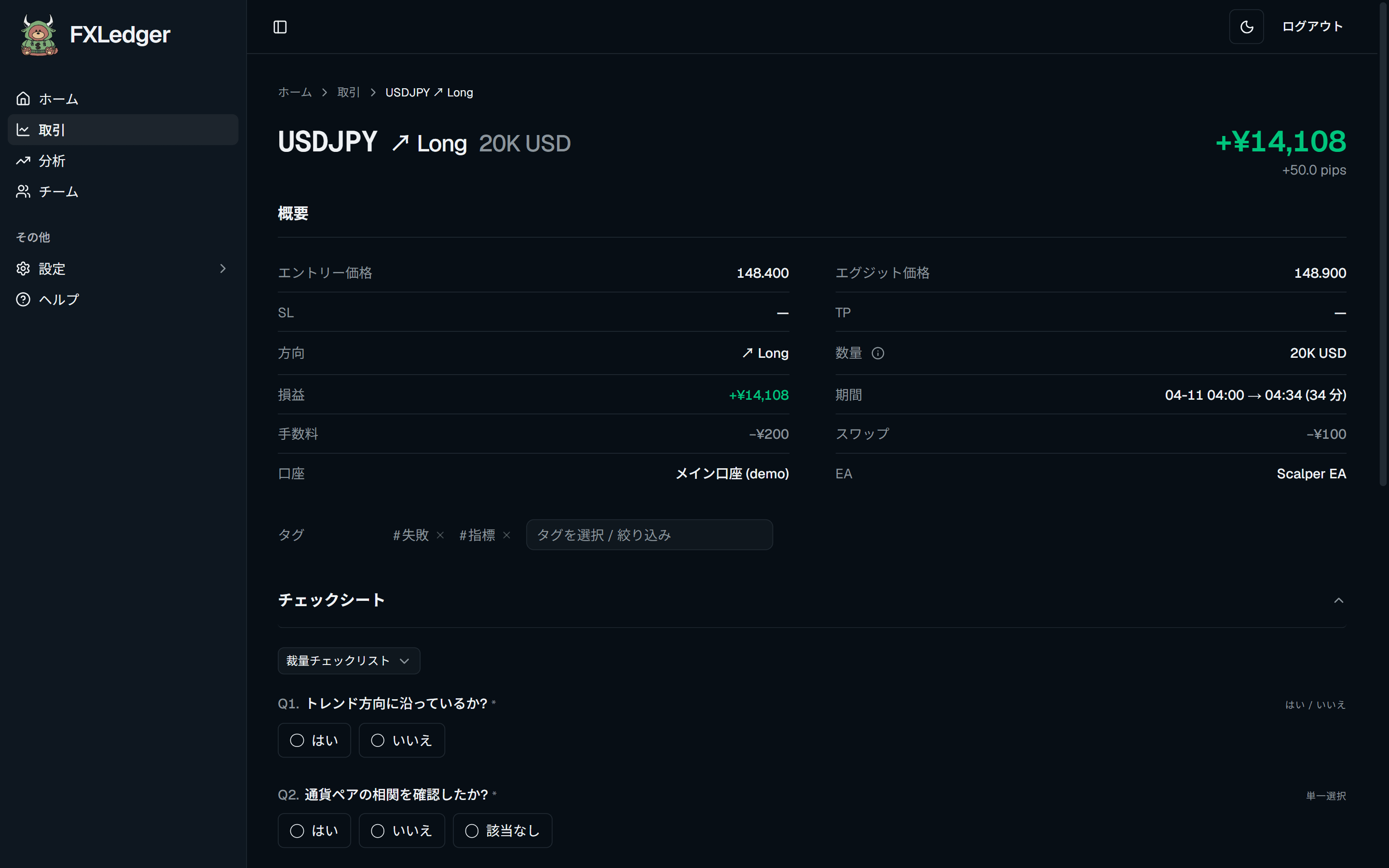Select 該当なし for Q2 correlation question
This screenshot has height=868, width=1389.
[x=502, y=831]
